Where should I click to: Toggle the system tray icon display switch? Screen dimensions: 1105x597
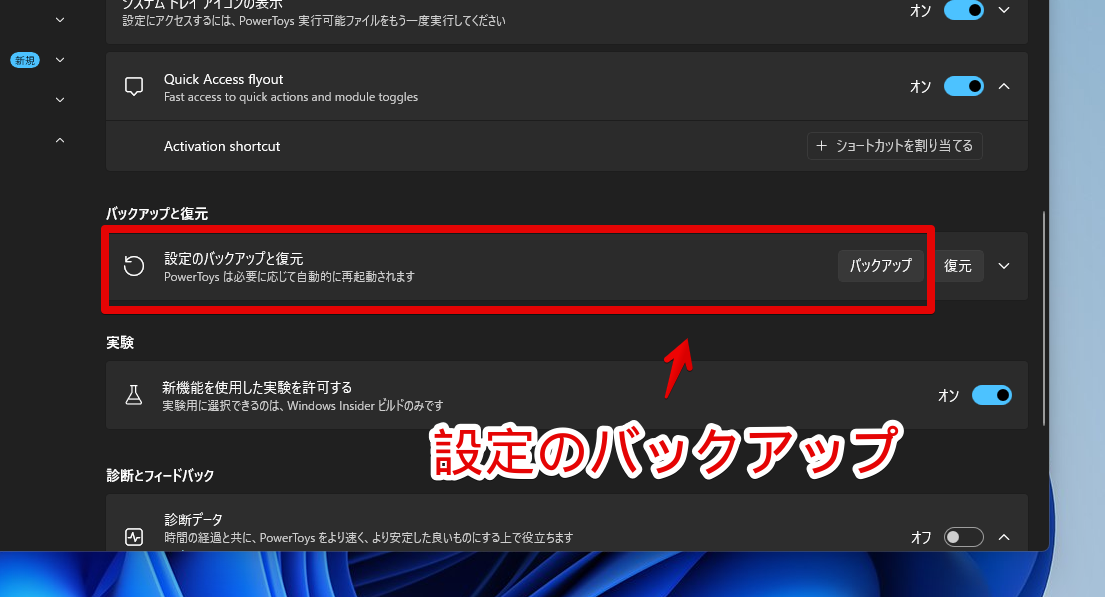(x=963, y=10)
